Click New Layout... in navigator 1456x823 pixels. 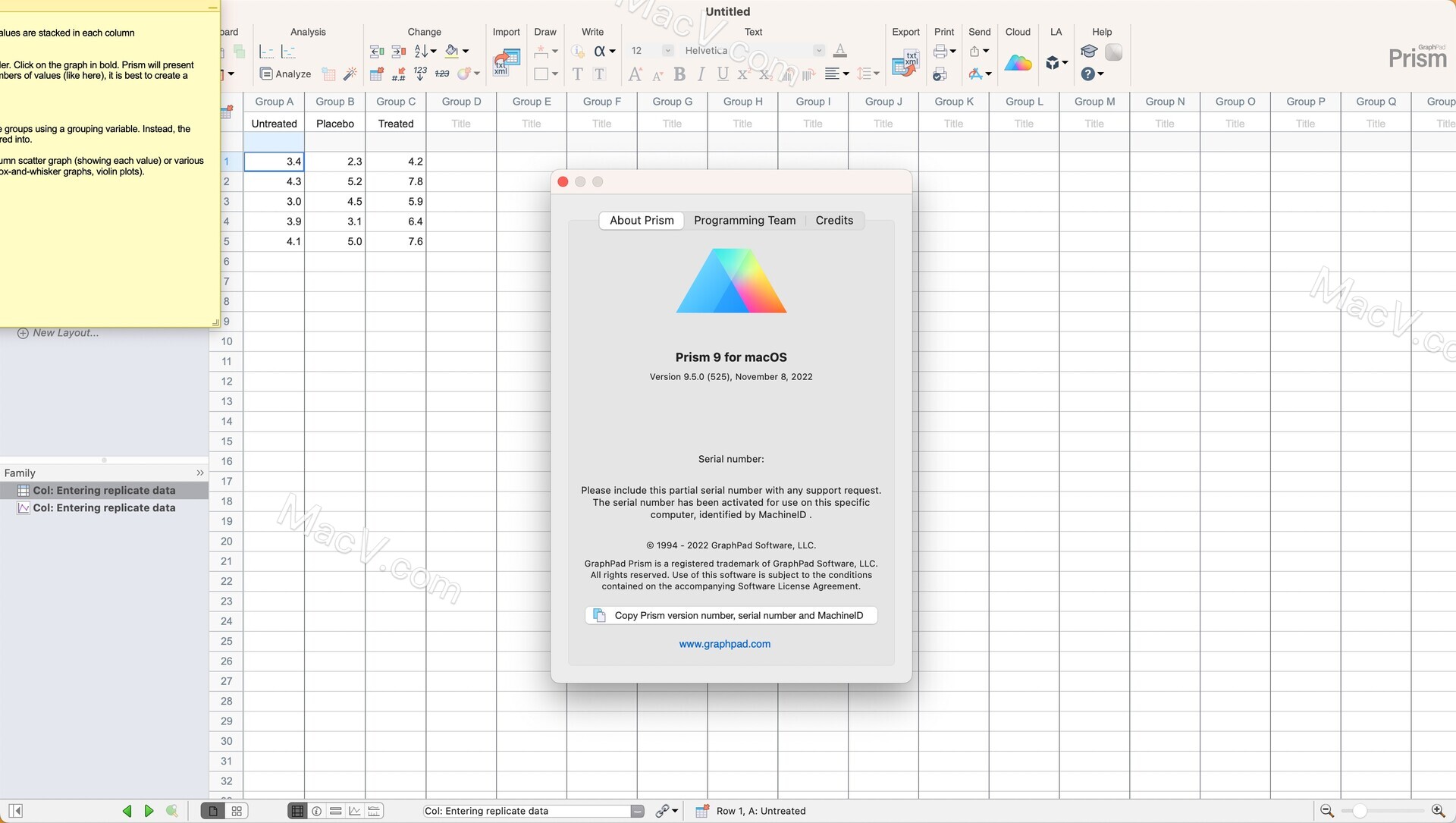pyautogui.click(x=58, y=332)
